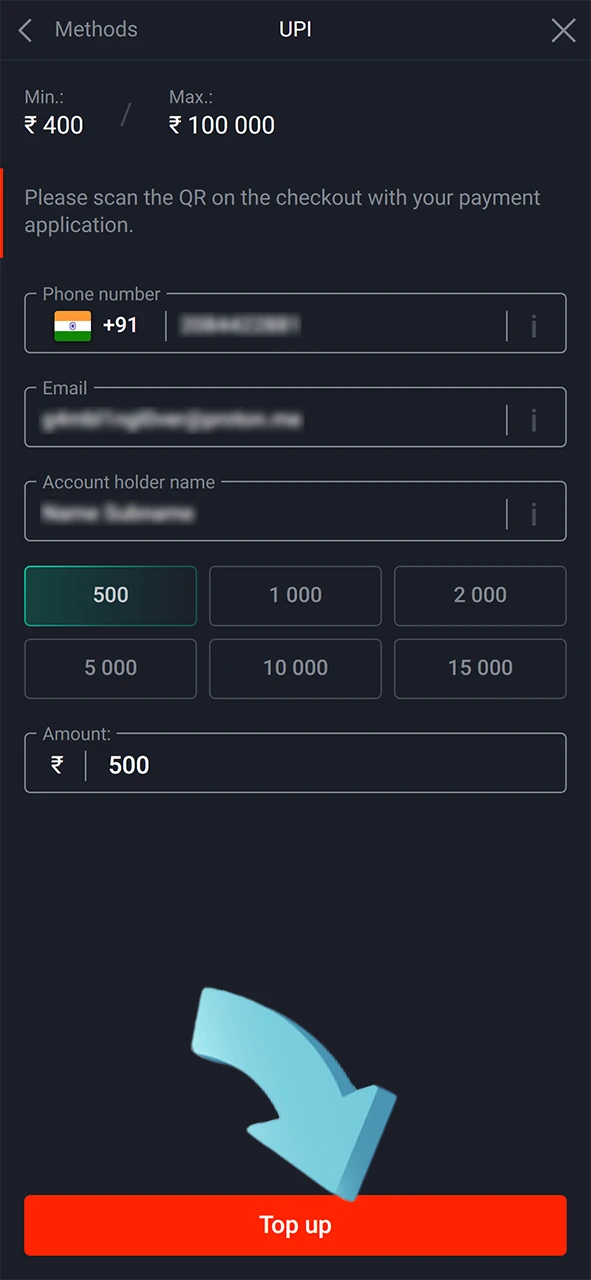The height and width of the screenshot is (1280, 591).
Task: Close the UPI payment window
Action: 563,30
